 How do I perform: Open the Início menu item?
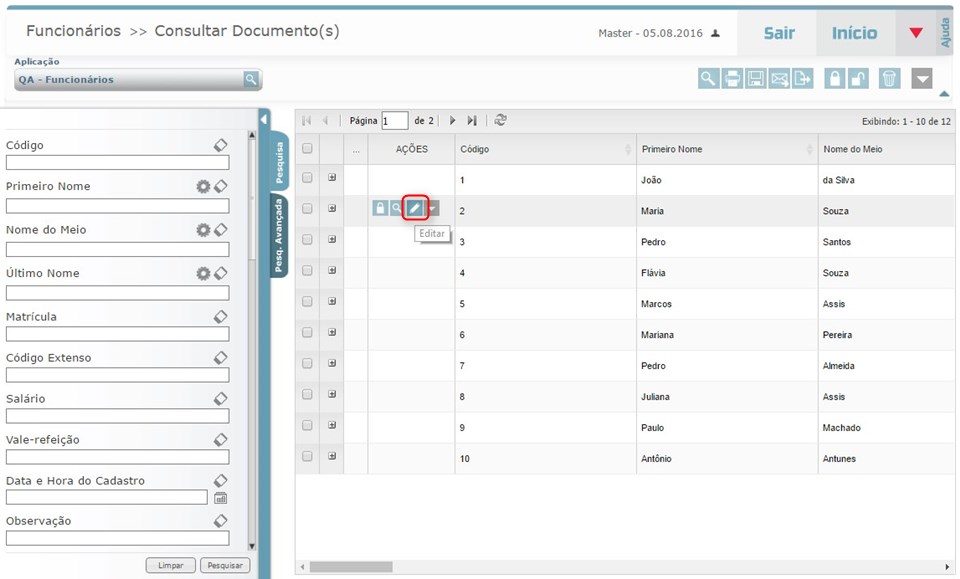click(854, 33)
